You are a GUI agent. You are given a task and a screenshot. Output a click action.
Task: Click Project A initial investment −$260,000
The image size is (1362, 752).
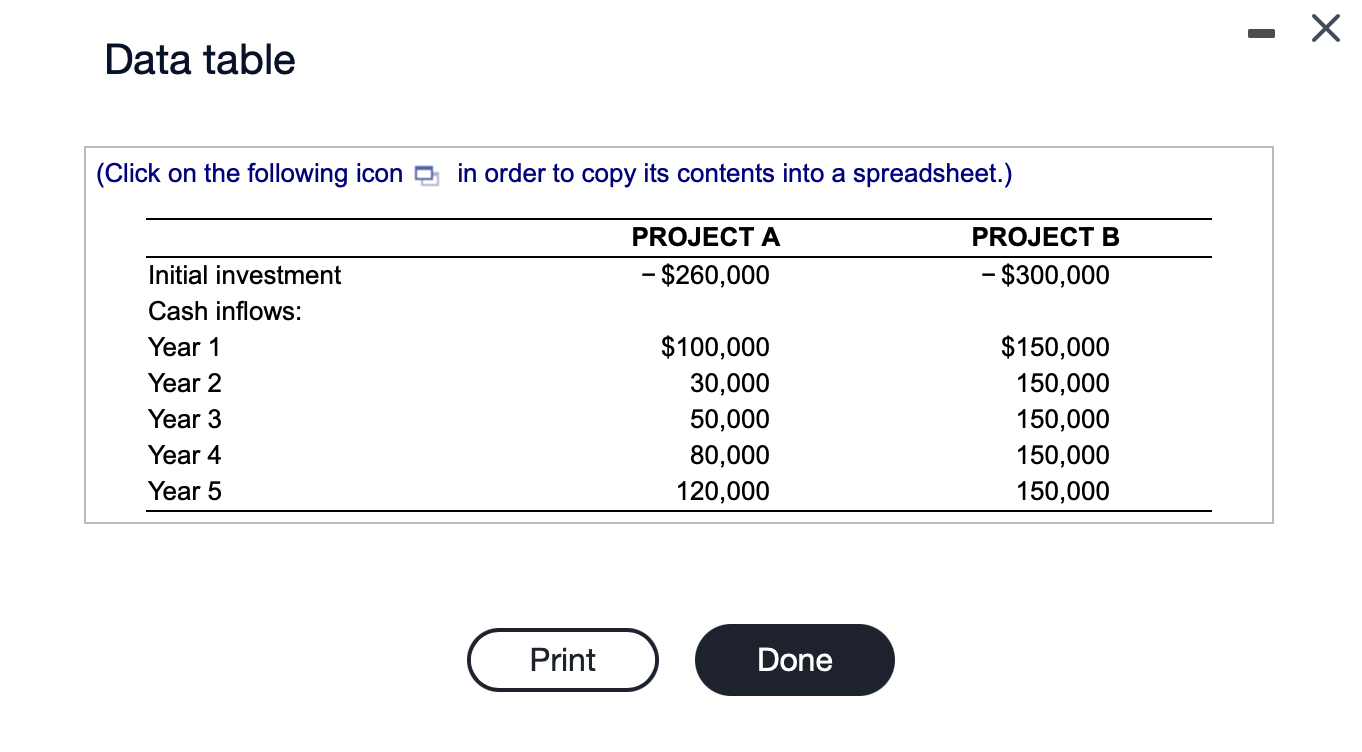(x=706, y=275)
